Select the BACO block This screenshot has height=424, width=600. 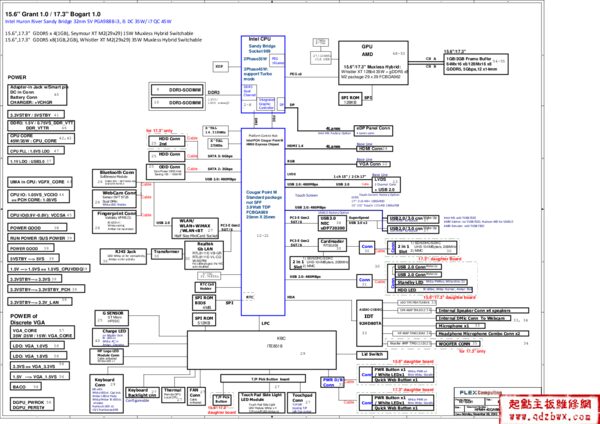25,387
